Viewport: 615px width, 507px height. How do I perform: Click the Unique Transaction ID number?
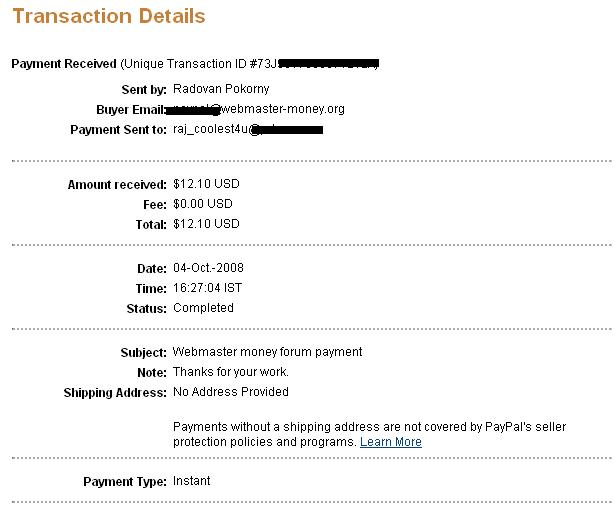coord(315,64)
